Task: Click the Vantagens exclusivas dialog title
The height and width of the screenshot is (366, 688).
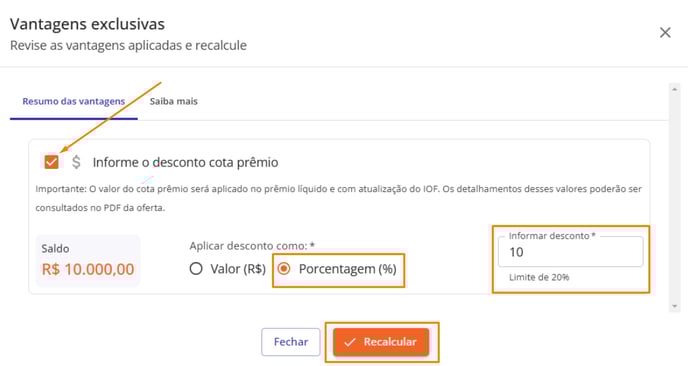Action: point(87,24)
